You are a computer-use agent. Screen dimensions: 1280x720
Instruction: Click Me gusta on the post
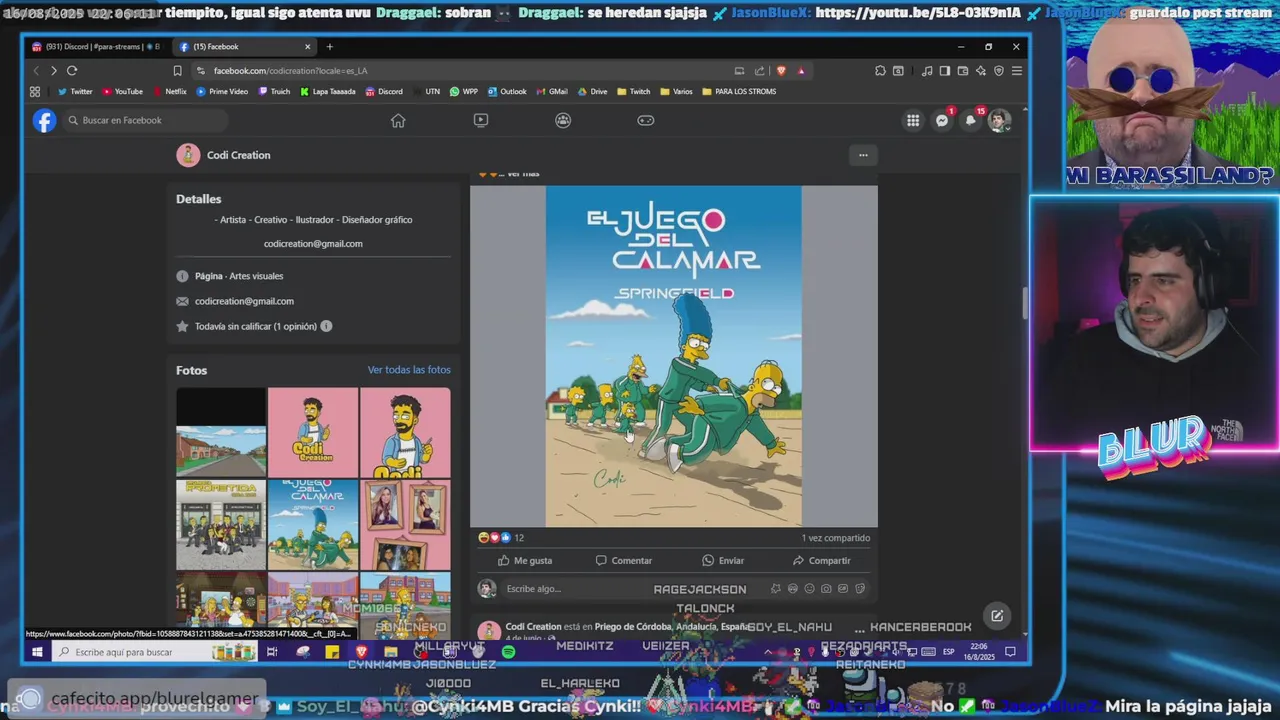[525, 560]
